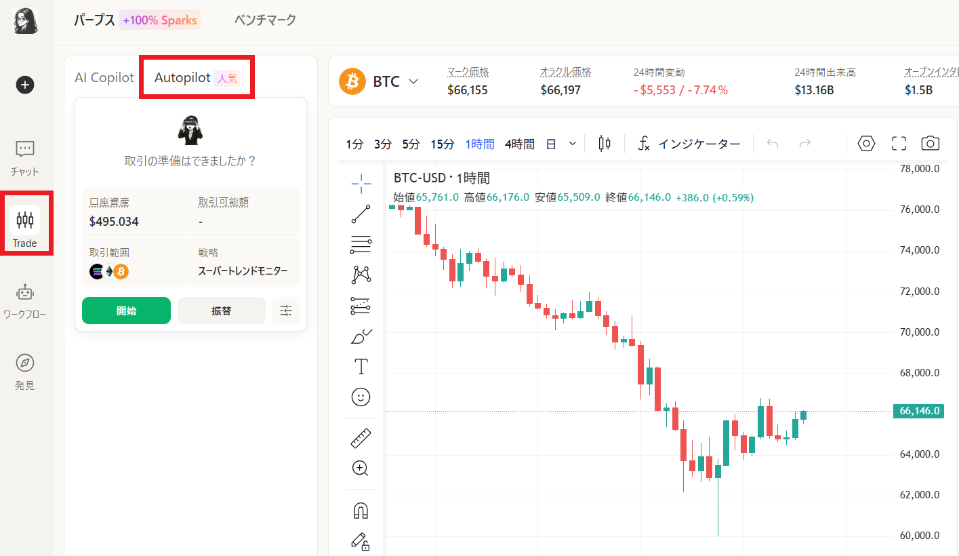Image resolution: width=959 pixels, height=556 pixels.
Task: Toggle fullscreen chart mode
Action: [x=898, y=143]
